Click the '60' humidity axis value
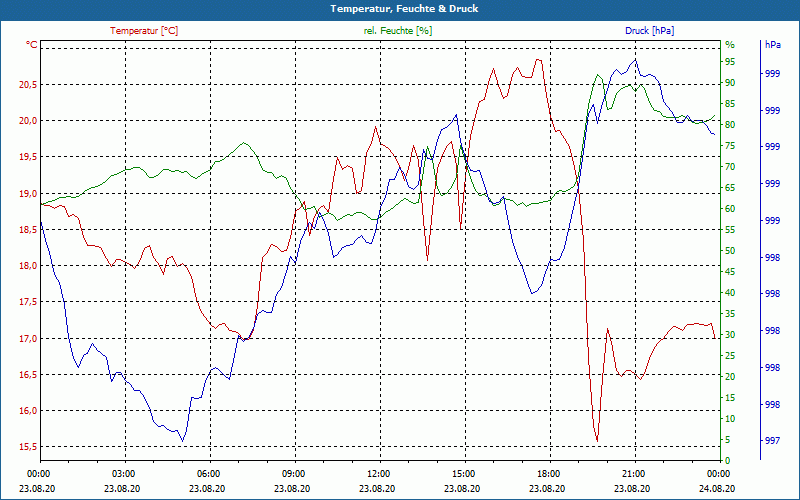The image size is (800, 500). pos(730,209)
